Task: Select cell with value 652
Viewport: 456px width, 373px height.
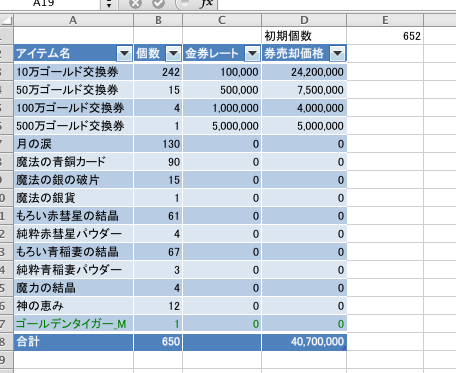Action: click(385, 36)
